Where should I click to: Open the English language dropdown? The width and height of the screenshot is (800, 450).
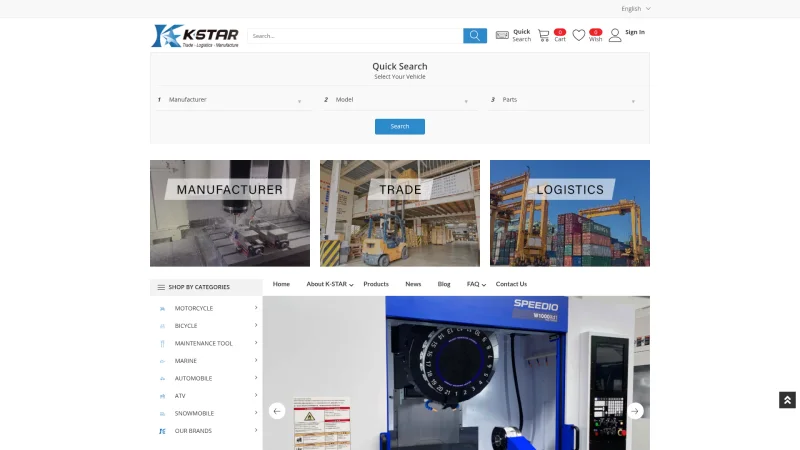point(636,9)
